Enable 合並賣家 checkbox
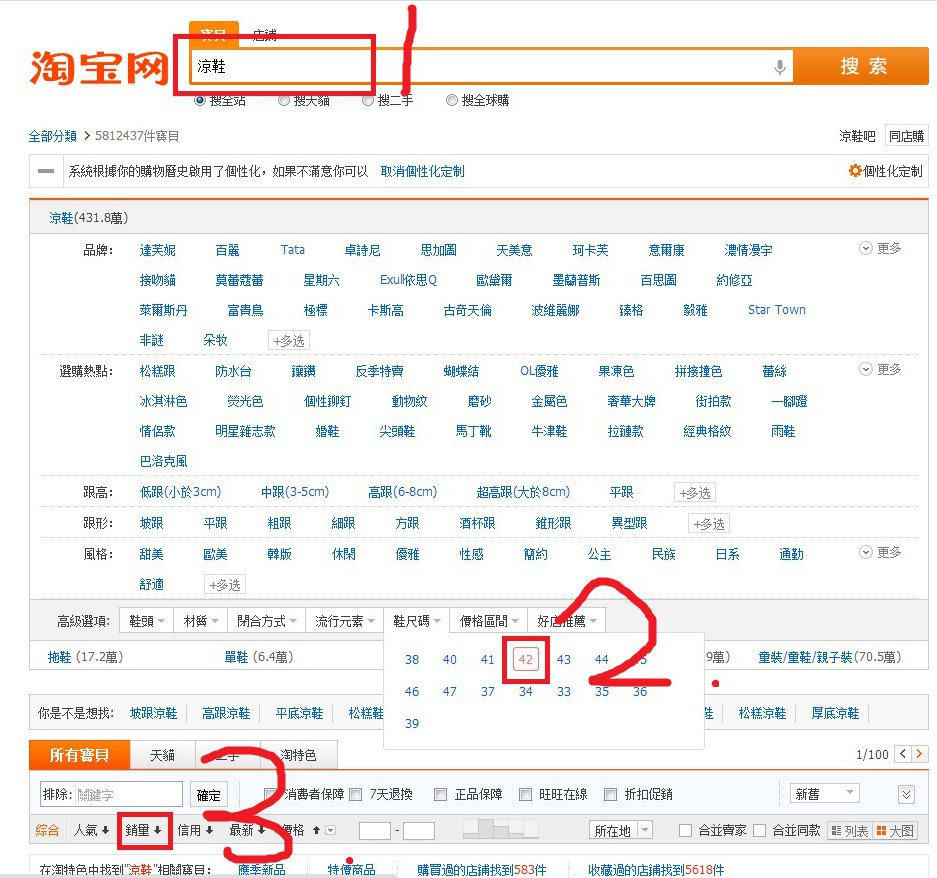Viewport: 937px width, 878px height. pos(685,831)
